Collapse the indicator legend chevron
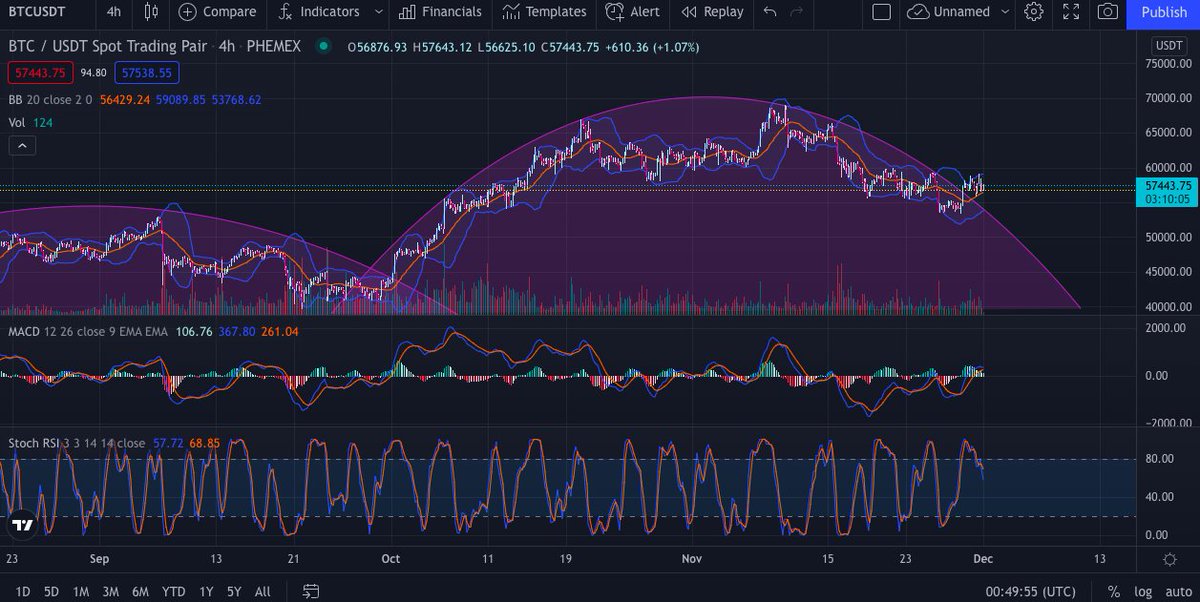The height and width of the screenshot is (602, 1200). pos(22,146)
